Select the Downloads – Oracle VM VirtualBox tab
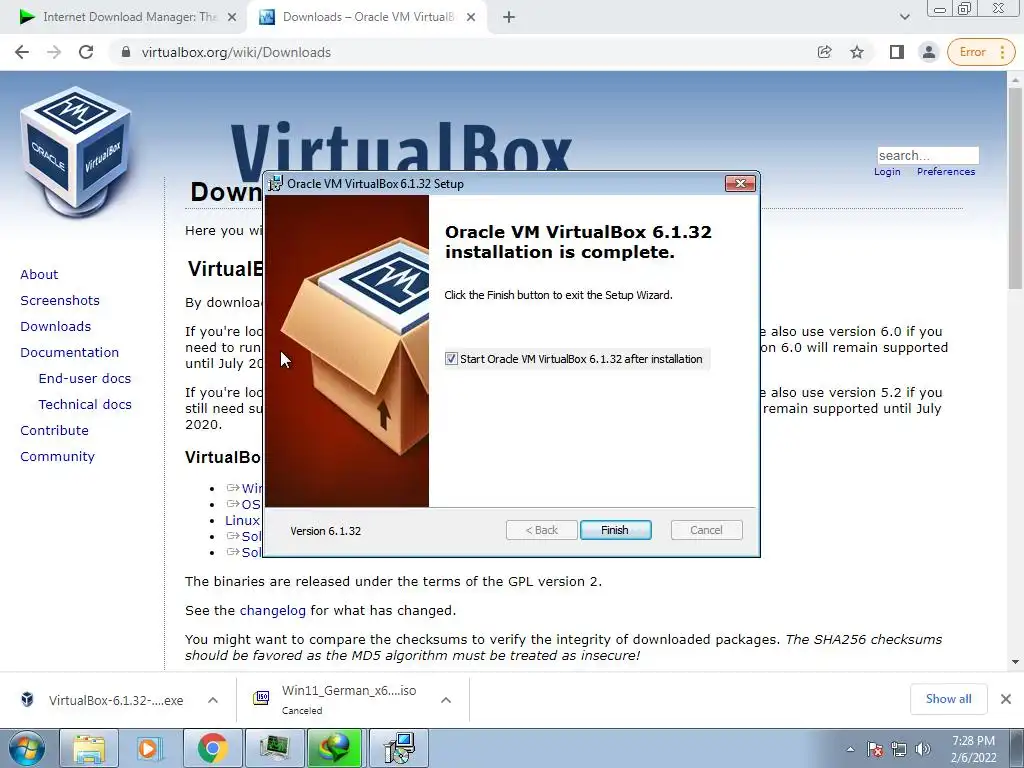This screenshot has width=1024, height=768. point(368,17)
